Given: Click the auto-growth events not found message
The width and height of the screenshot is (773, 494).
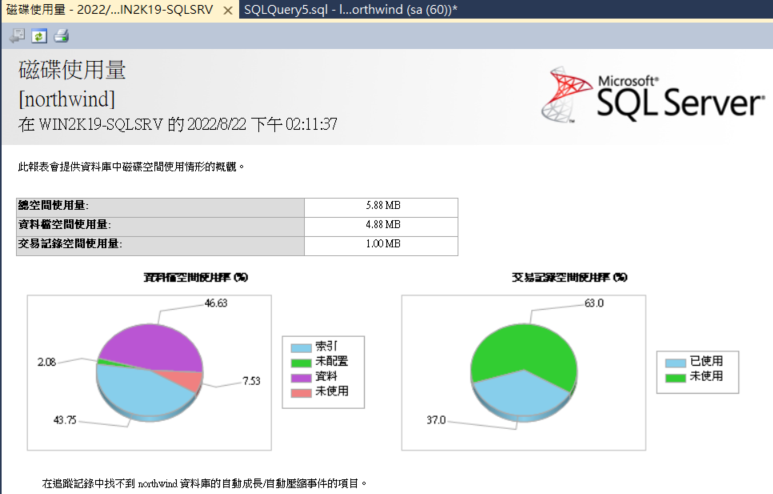Looking at the screenshot, I should coord(205,483).
